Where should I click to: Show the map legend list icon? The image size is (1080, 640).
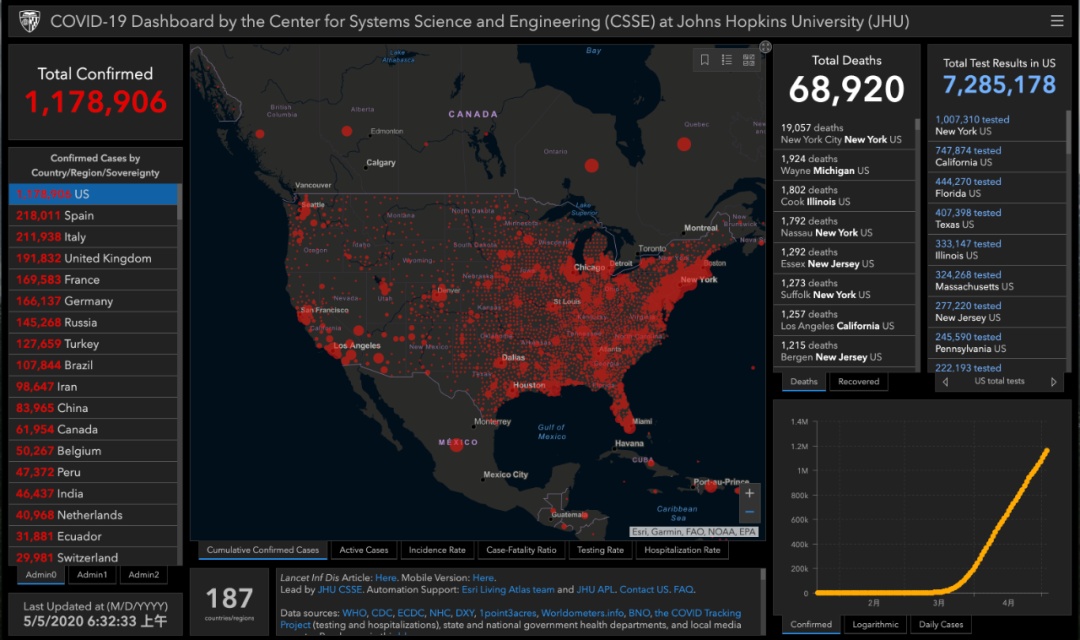[727, 60]
